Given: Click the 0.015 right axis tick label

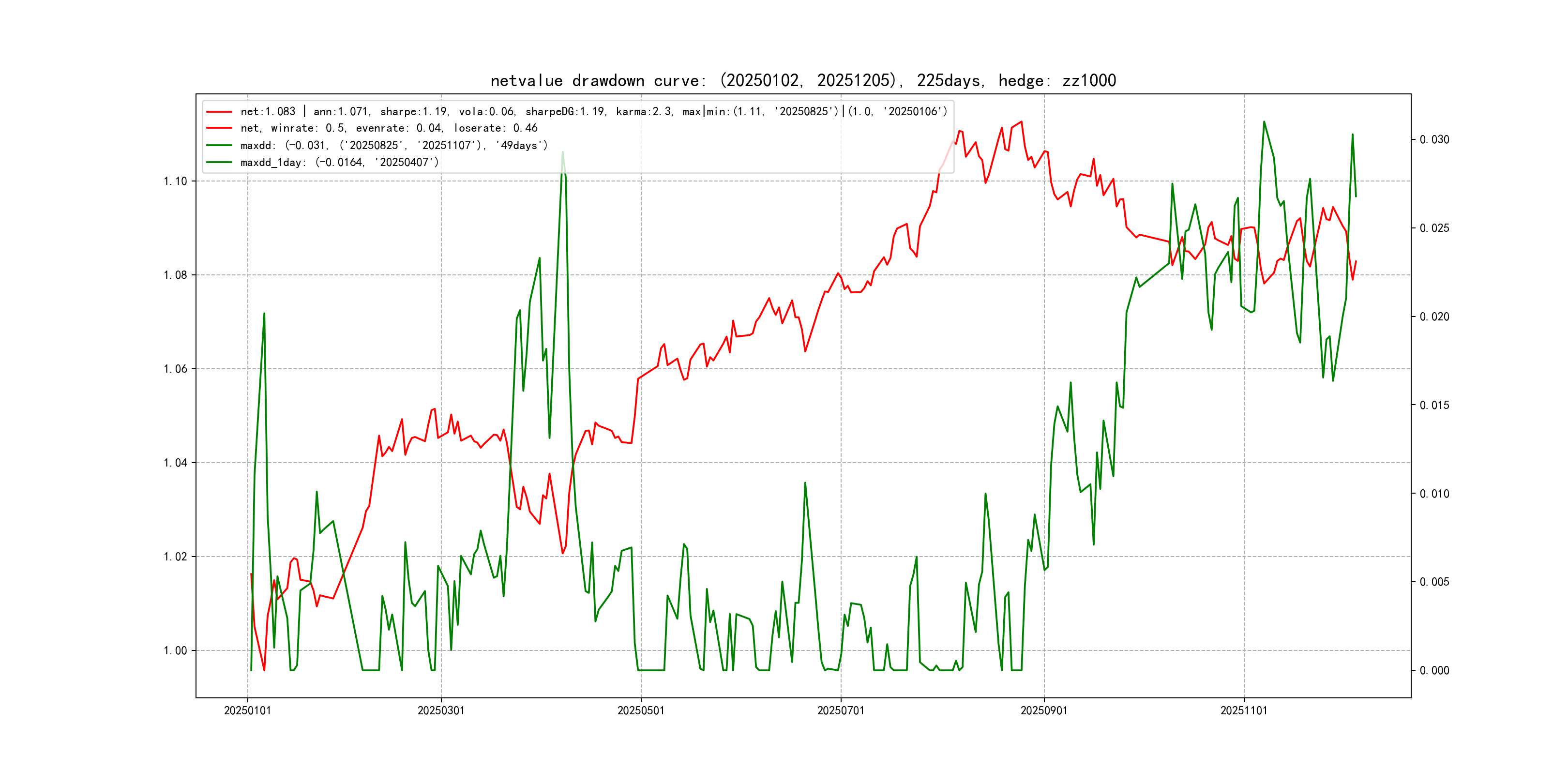Looking at the screenshot, I should (x=1434, y=406).
